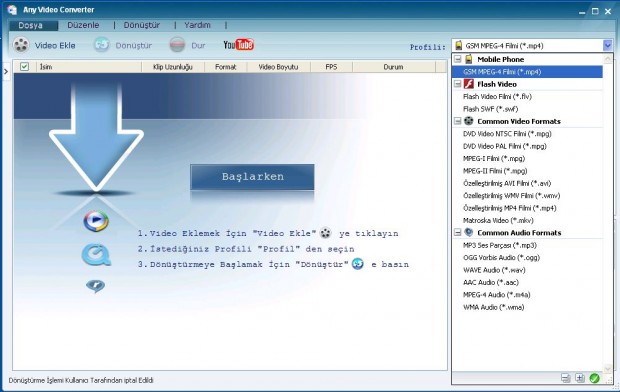Click the Video Boyutu column header

point(278,67)
